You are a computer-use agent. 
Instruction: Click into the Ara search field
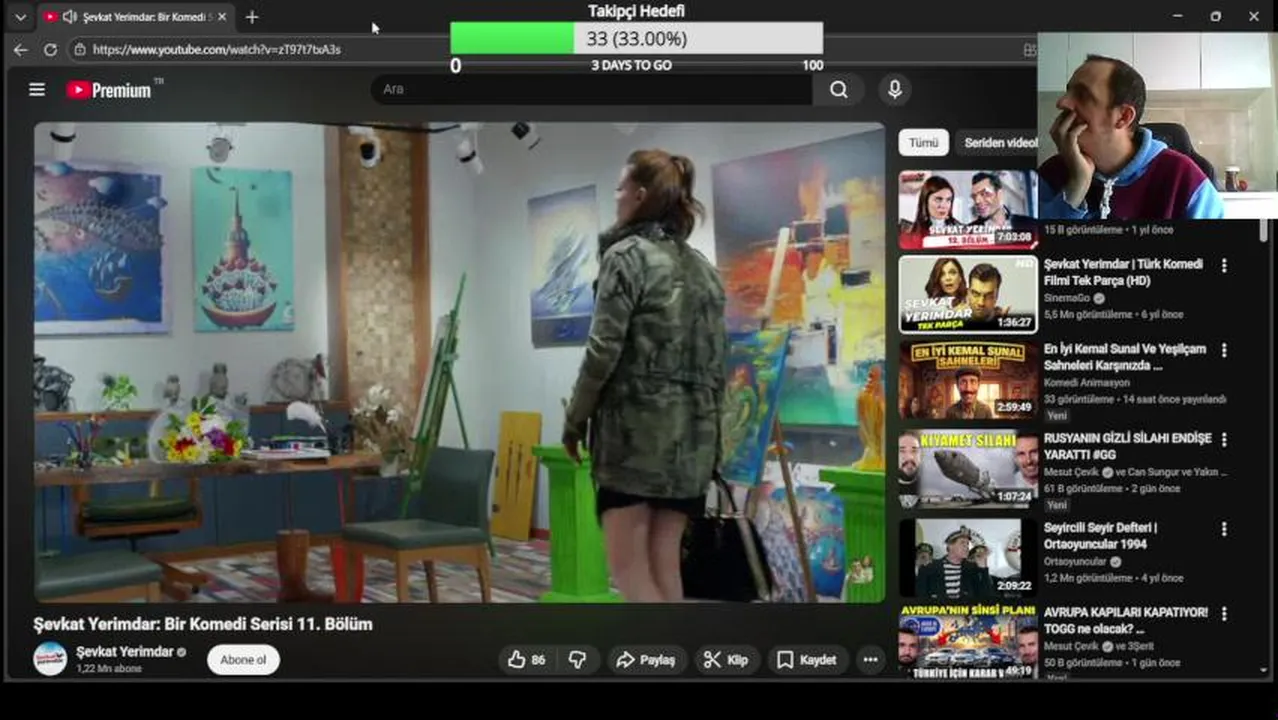(592, 89)
